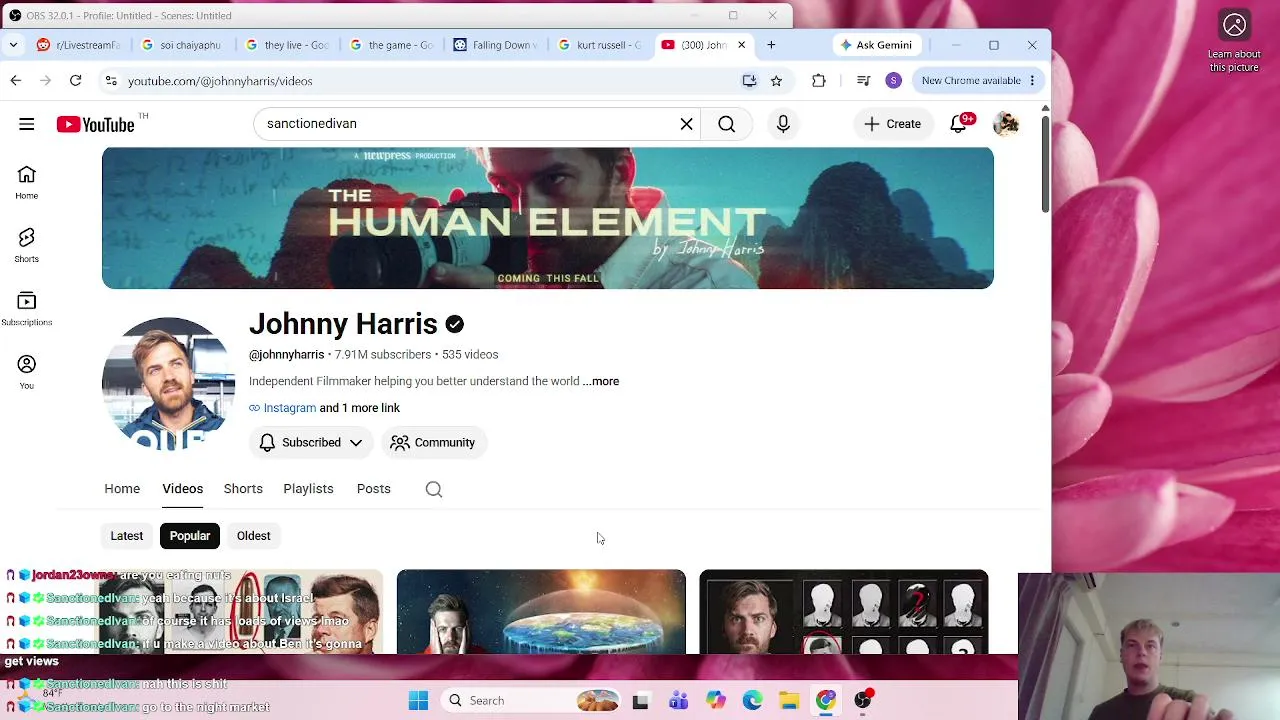Click the Create button
This screenshot has height=720, width=1280.
click(893, 124)
